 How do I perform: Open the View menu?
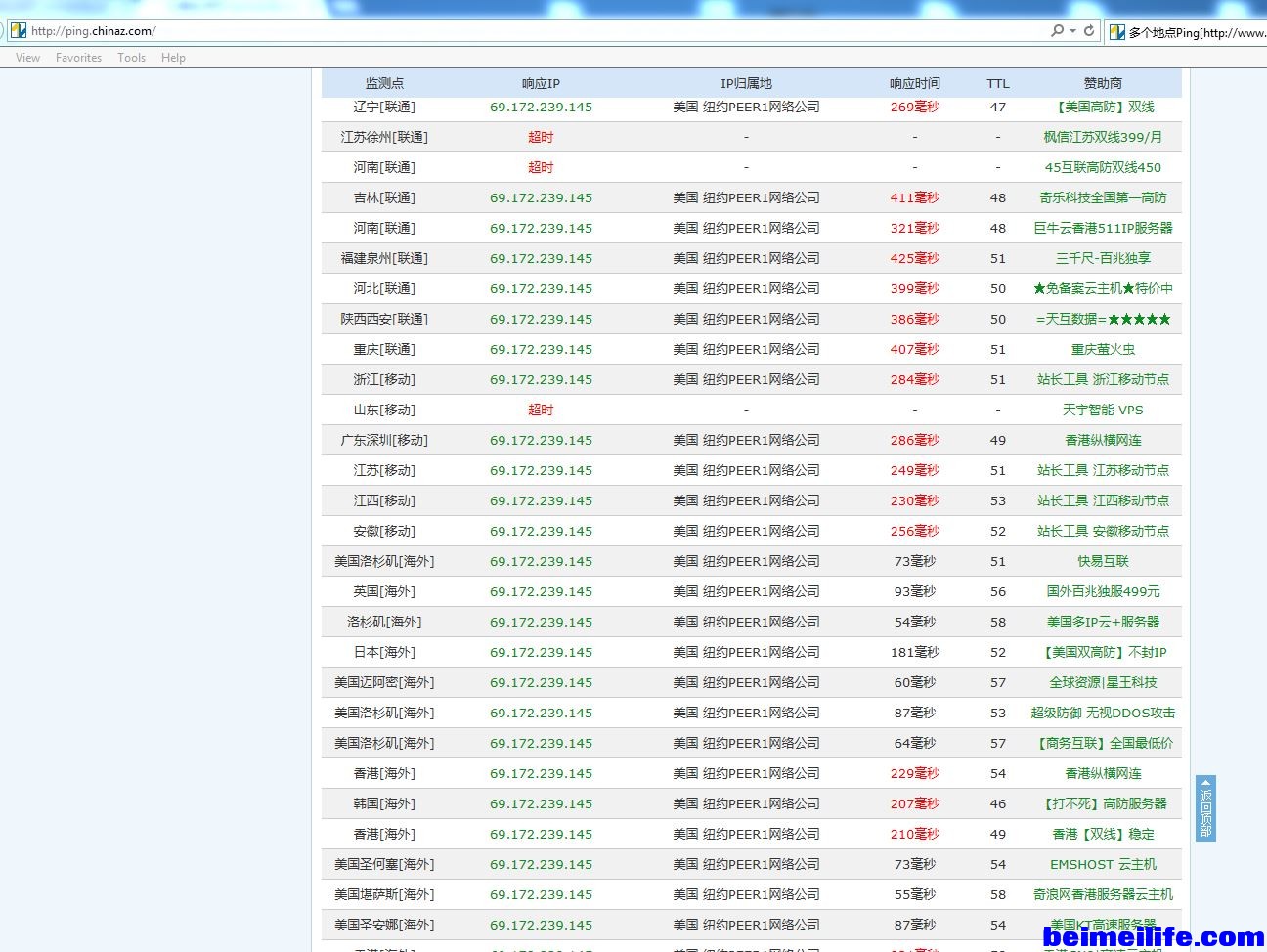tap(27, 58)
